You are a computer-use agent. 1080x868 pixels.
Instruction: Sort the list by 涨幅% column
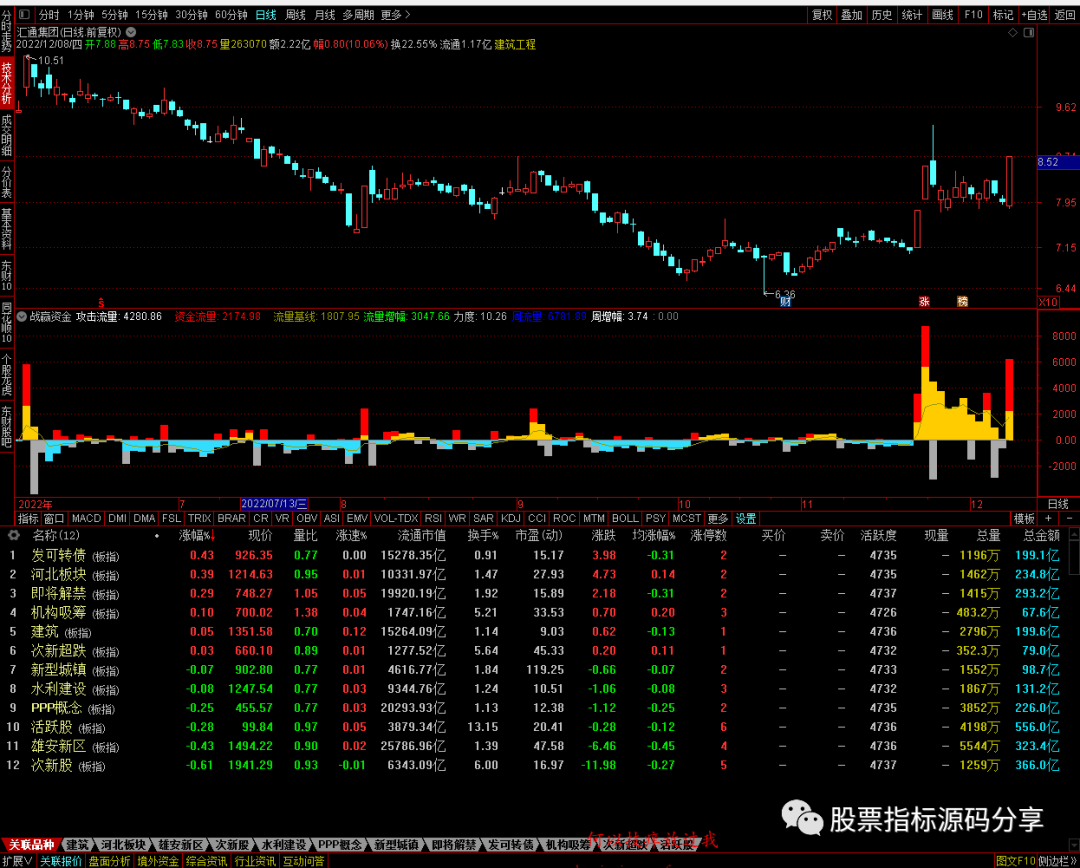tap(196, 535)
